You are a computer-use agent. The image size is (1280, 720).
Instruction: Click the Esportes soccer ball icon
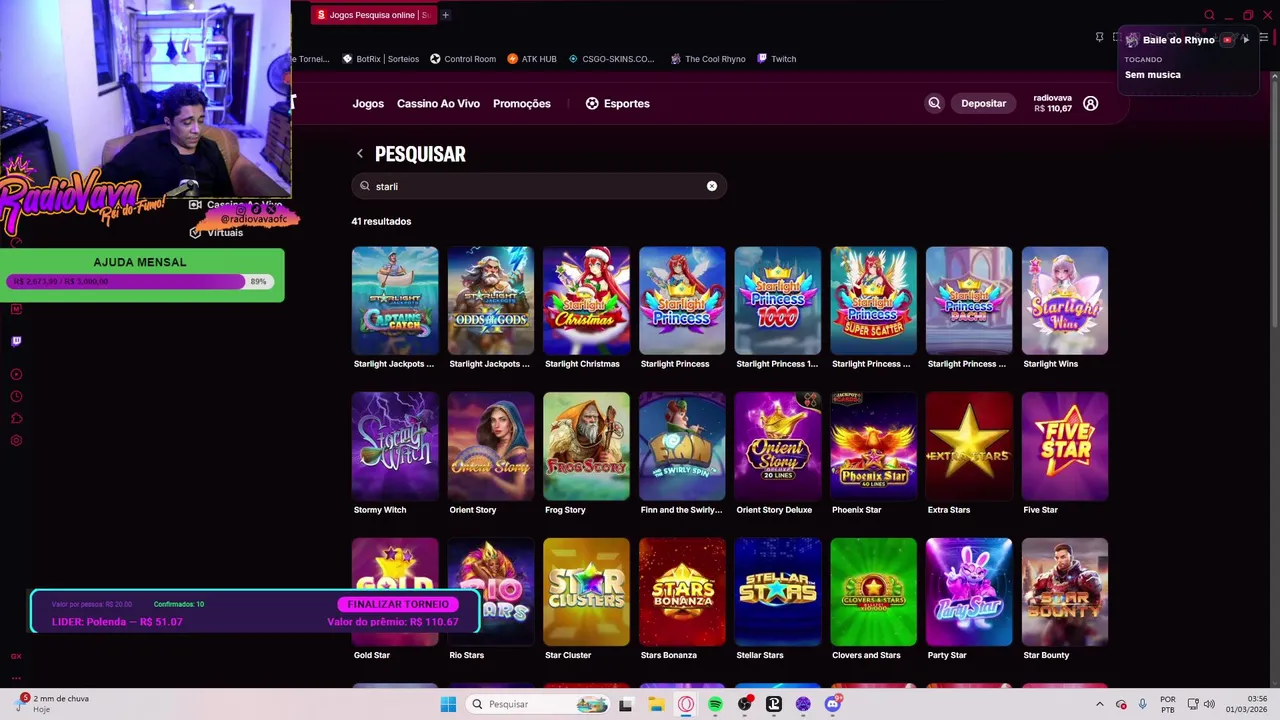click(592, 103)
